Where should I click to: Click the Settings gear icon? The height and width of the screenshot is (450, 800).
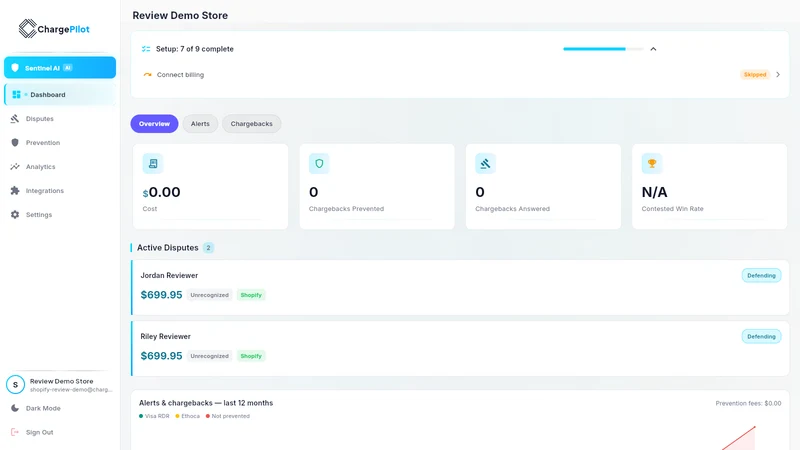15,214
